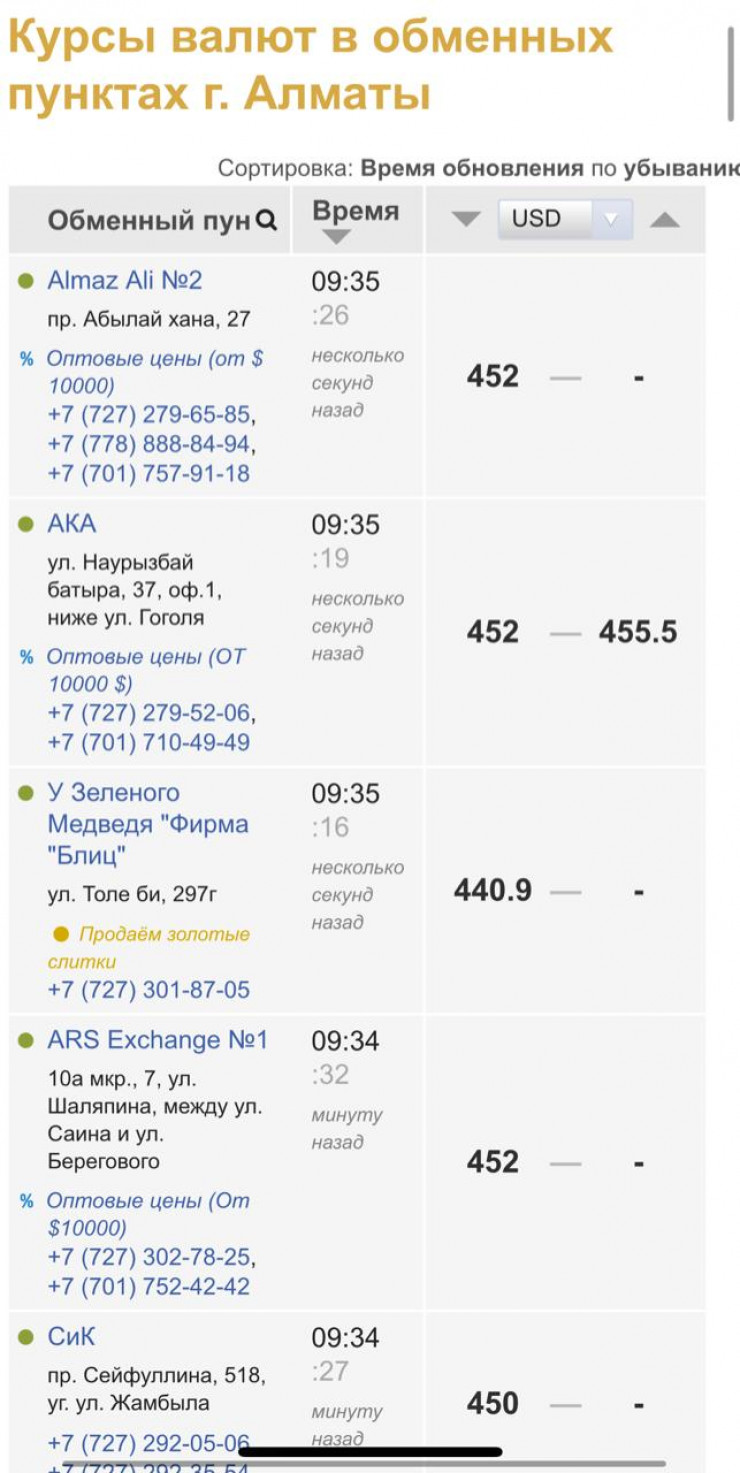Click the percent icon in the АКА row
Image resolution: width=740 pixels, height=1473 pixels.
(27, 657)
